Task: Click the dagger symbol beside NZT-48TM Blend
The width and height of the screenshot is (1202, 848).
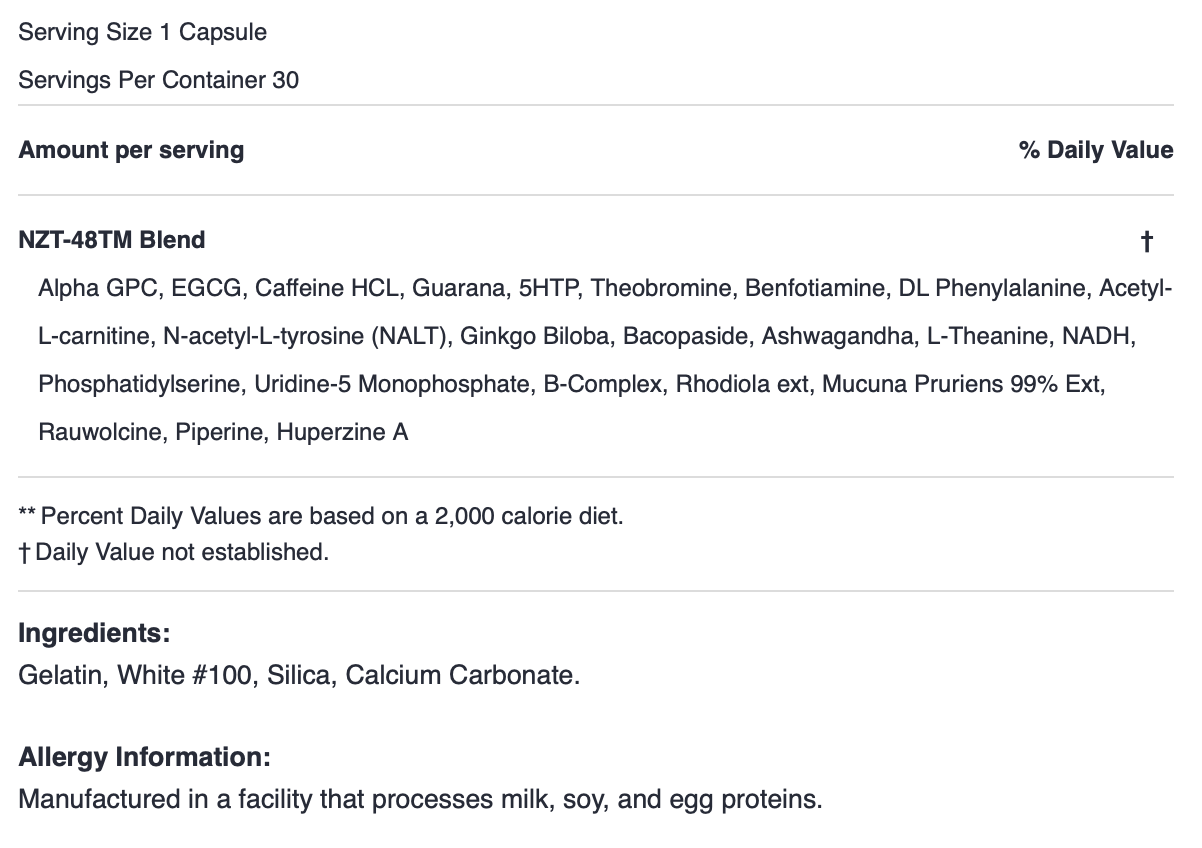Action: point(1147,241)
